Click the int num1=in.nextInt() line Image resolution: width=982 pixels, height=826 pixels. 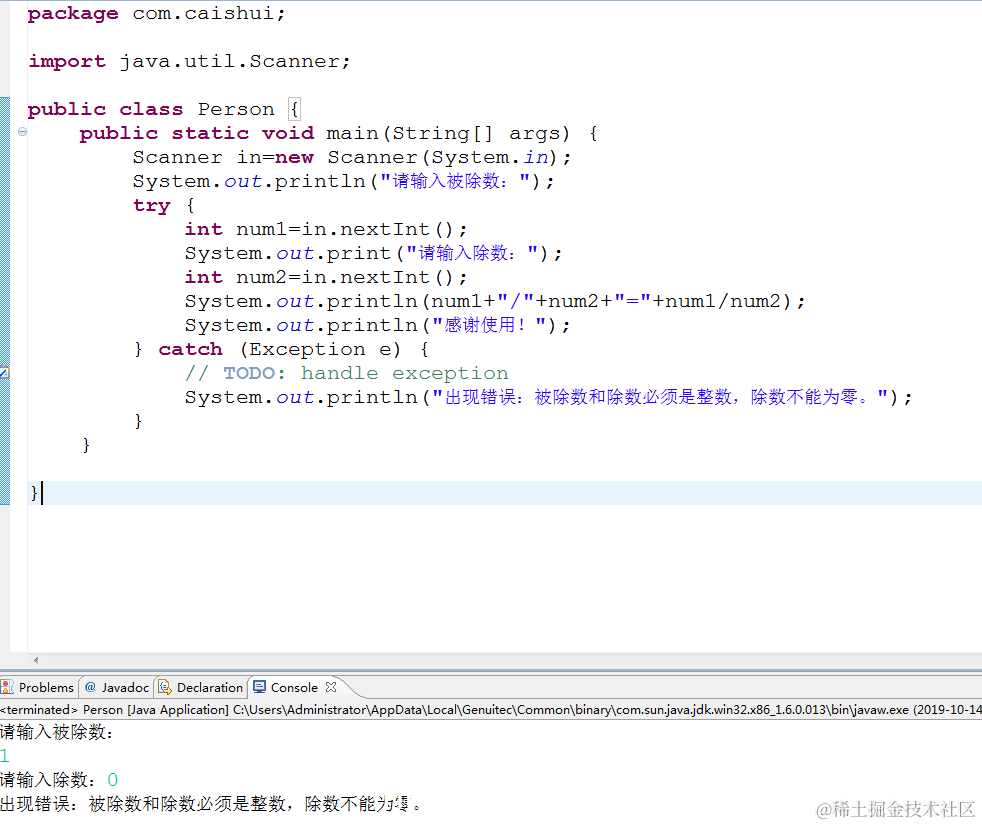pos(326,229)
